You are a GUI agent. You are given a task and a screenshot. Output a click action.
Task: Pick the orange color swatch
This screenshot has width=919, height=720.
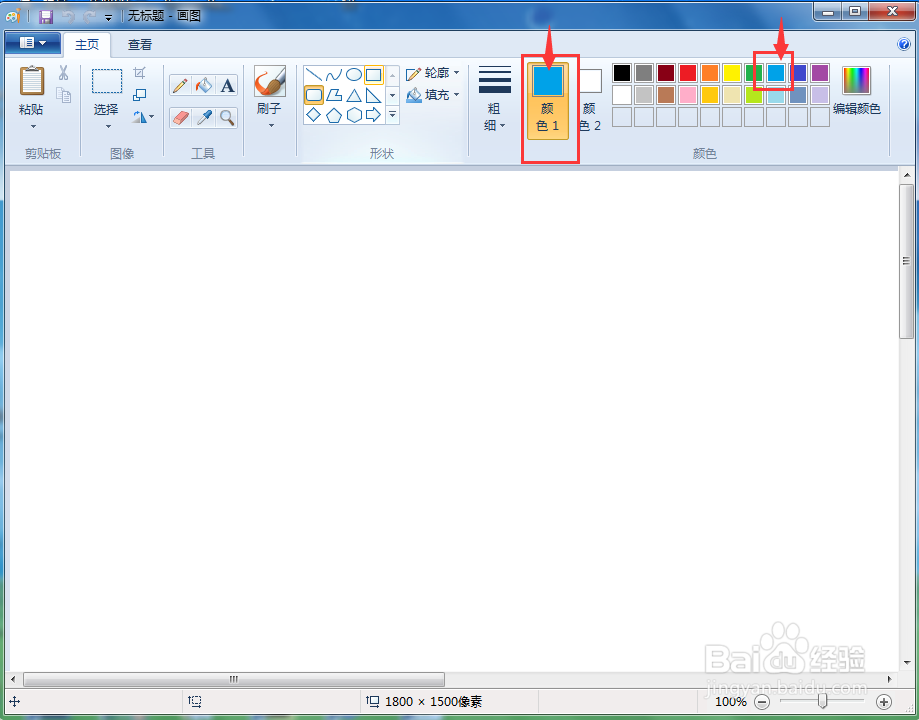tap(710, 73)
